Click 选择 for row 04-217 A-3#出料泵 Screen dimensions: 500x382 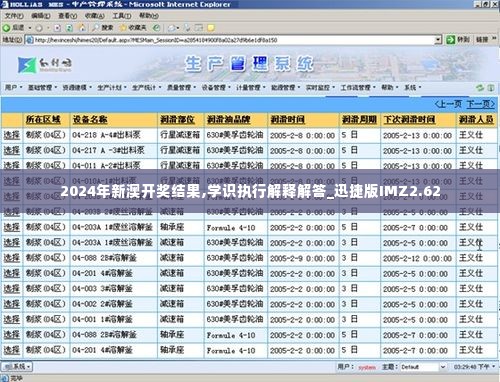click(x=12, y=151)
